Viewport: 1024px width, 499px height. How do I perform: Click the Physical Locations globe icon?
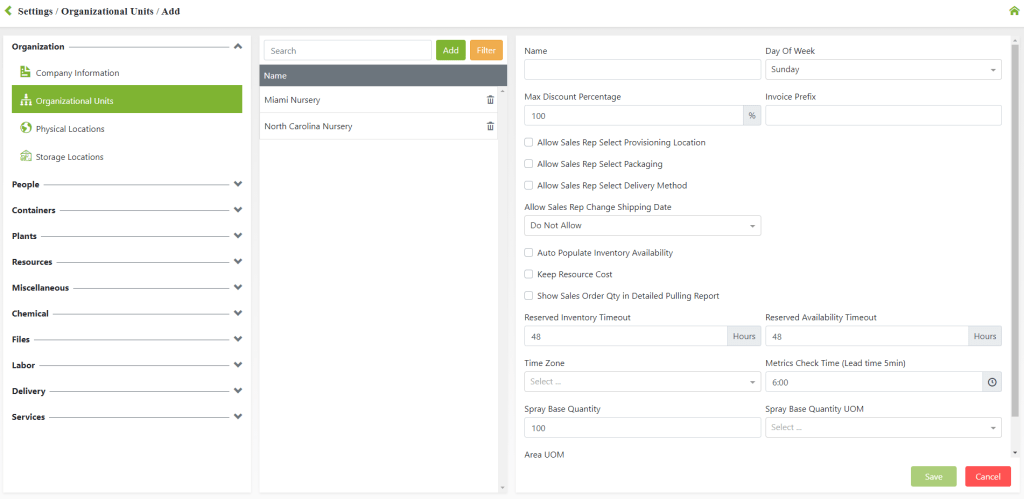pos(26,128)
